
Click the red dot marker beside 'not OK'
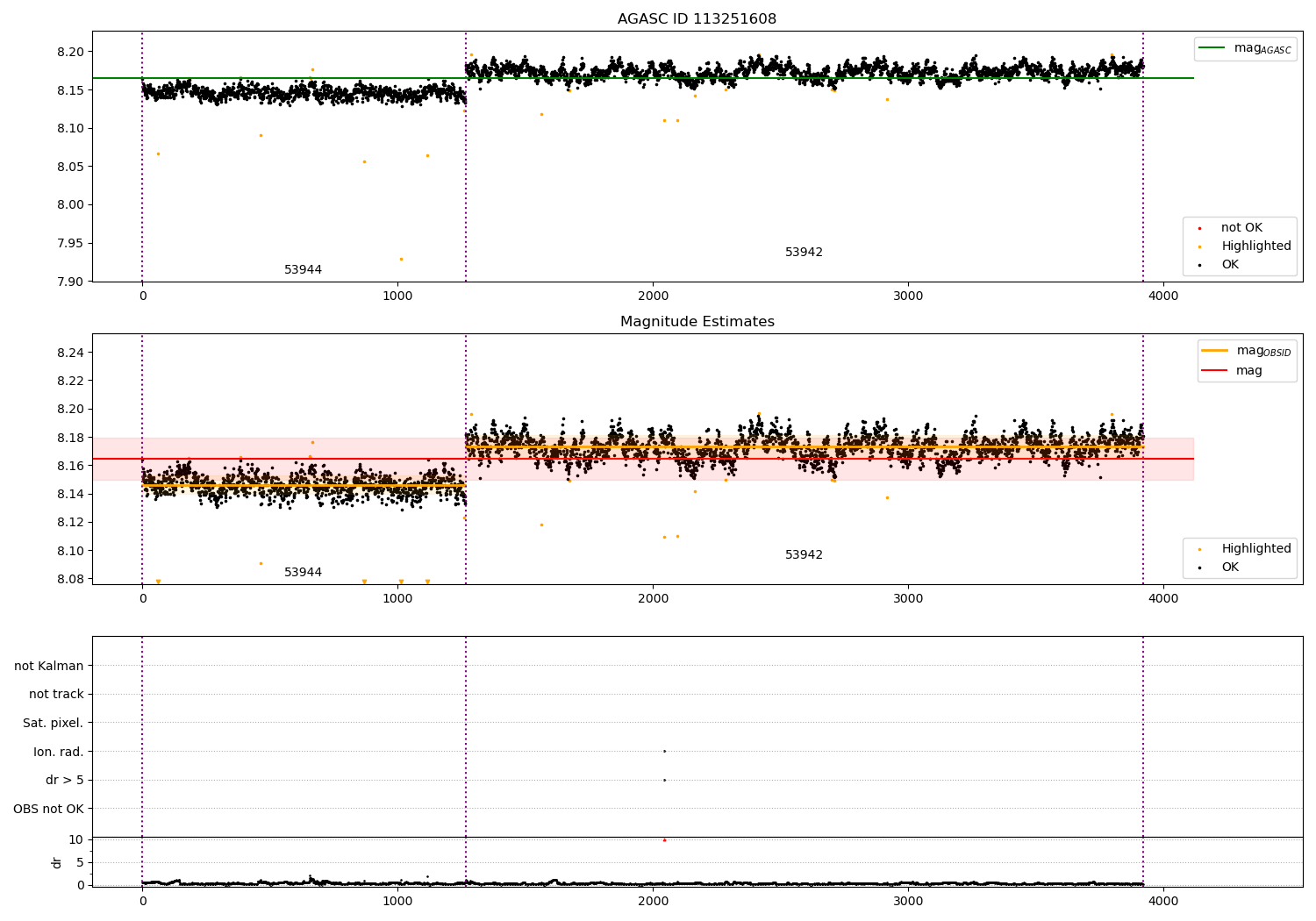(x=1199, y=228)
